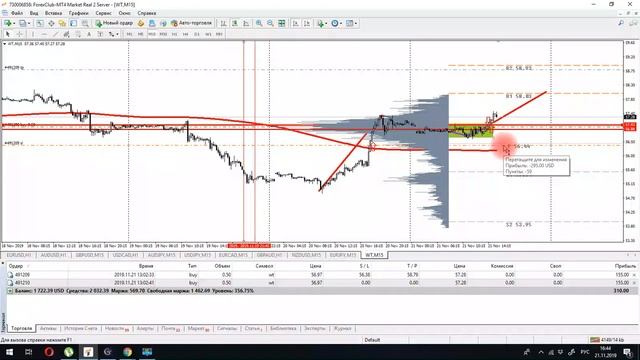This screenshot has height=360, width=640.
Task: Select the Text (A) tool
Action: tap(89, 34)
